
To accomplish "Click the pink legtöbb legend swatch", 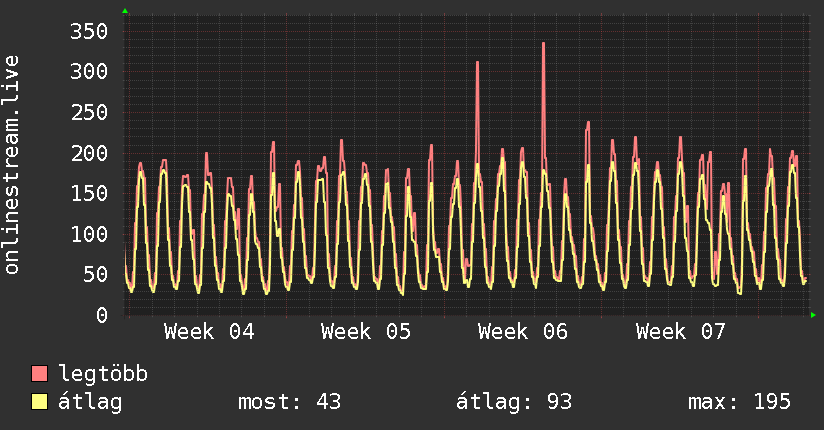I will tap(39, 373).
